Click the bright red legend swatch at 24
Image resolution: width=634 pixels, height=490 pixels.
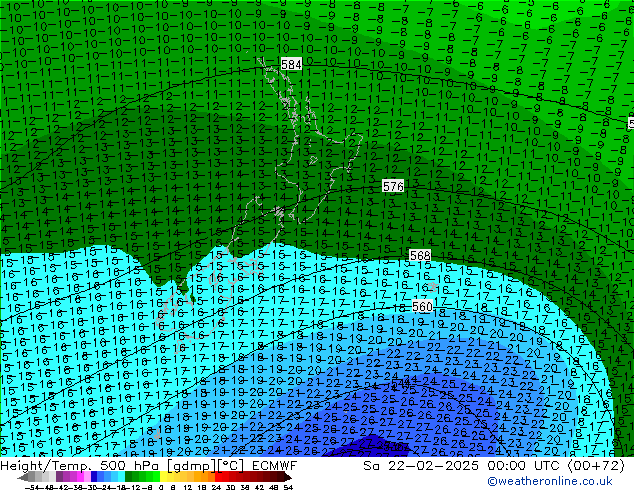[218, 478]
